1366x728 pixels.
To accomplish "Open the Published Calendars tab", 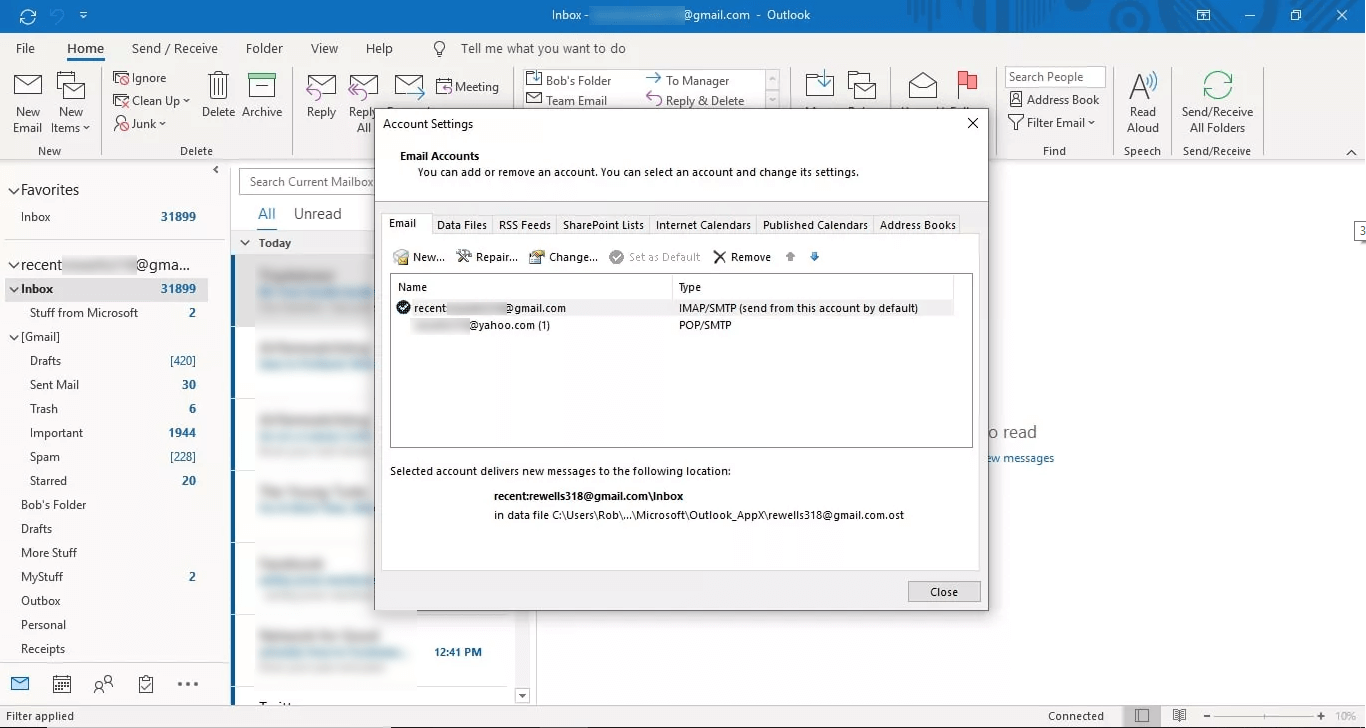I will point(815,225).
